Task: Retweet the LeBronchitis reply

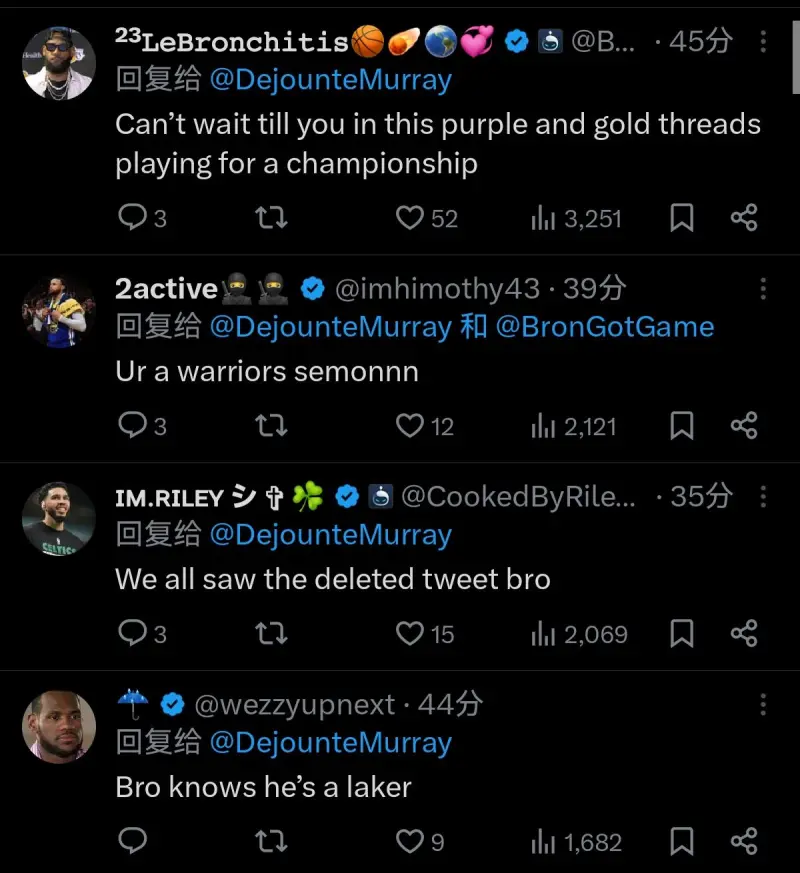Action: [x=270, y=217]
